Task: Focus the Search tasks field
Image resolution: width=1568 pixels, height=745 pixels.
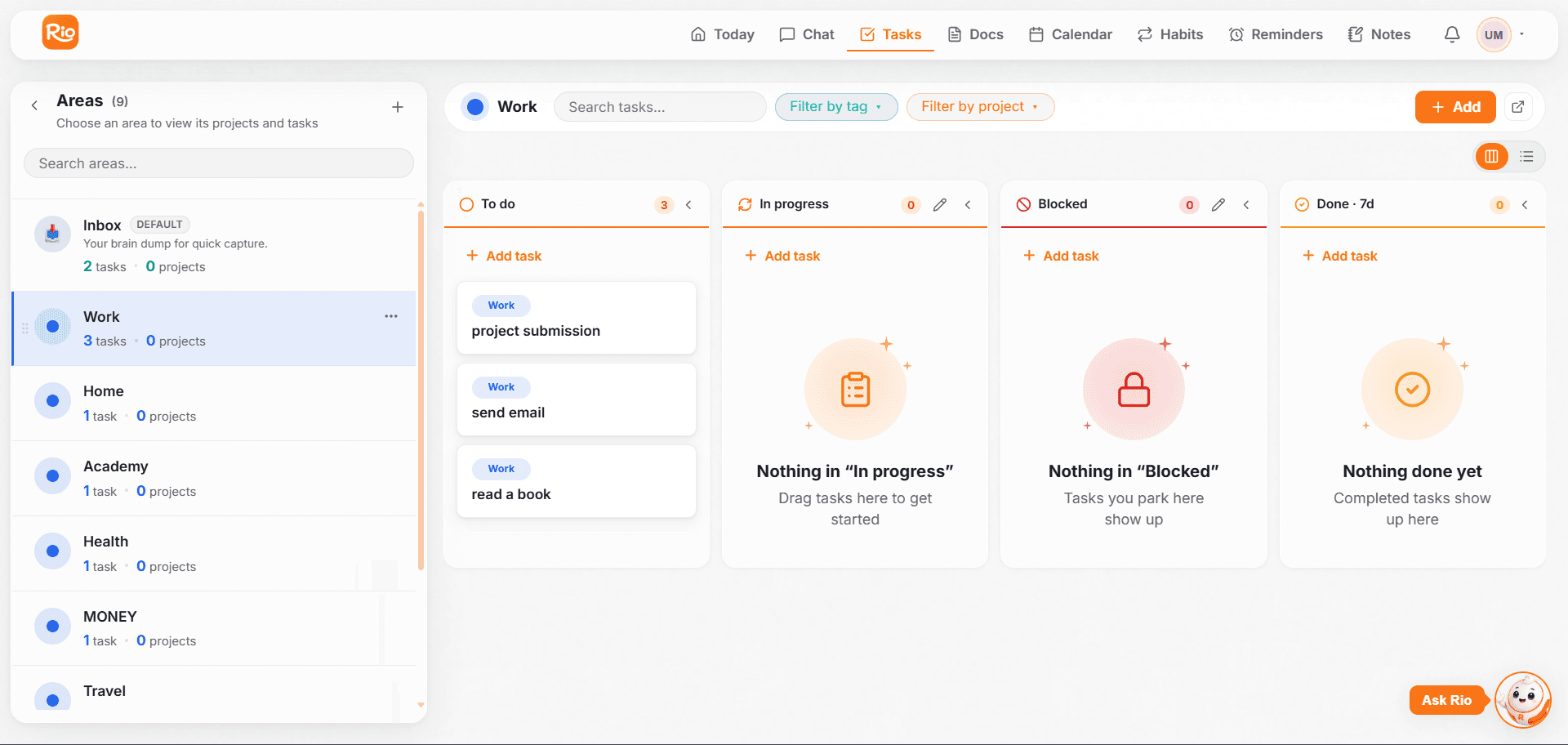Action: tap(660, 107)
